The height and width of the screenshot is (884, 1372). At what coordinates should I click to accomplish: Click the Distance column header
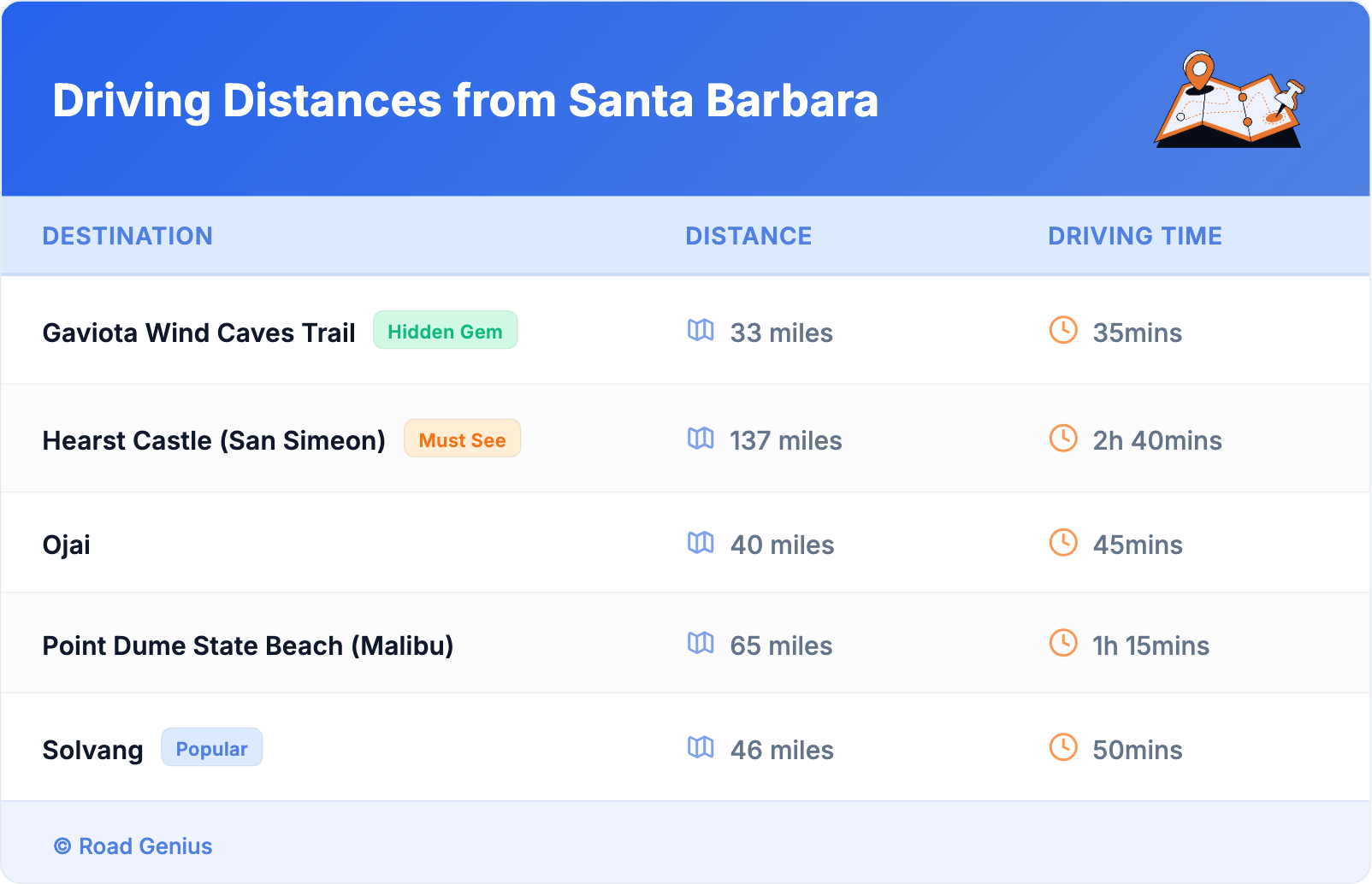748,236
